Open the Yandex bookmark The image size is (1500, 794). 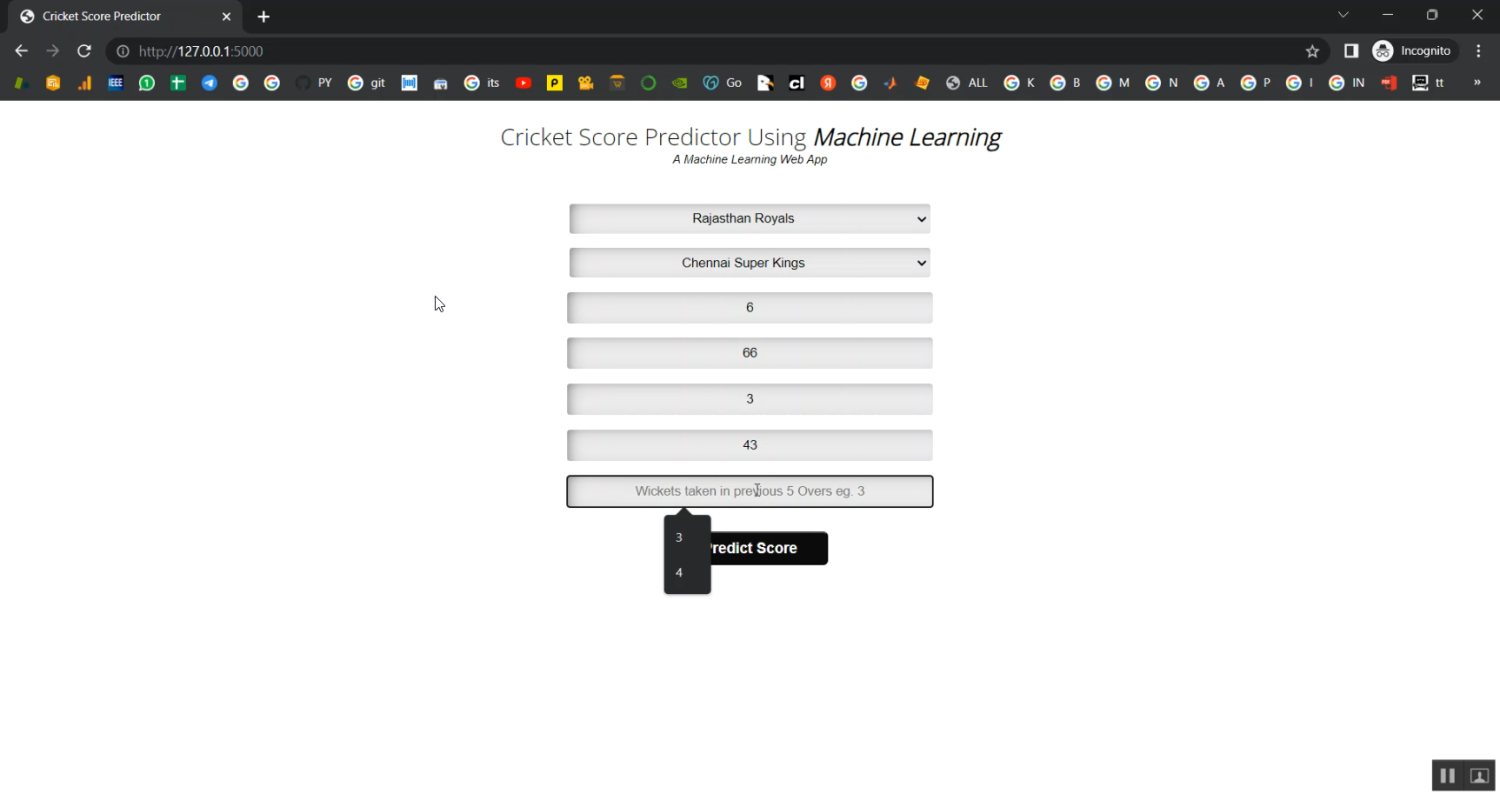pos(828,83)
